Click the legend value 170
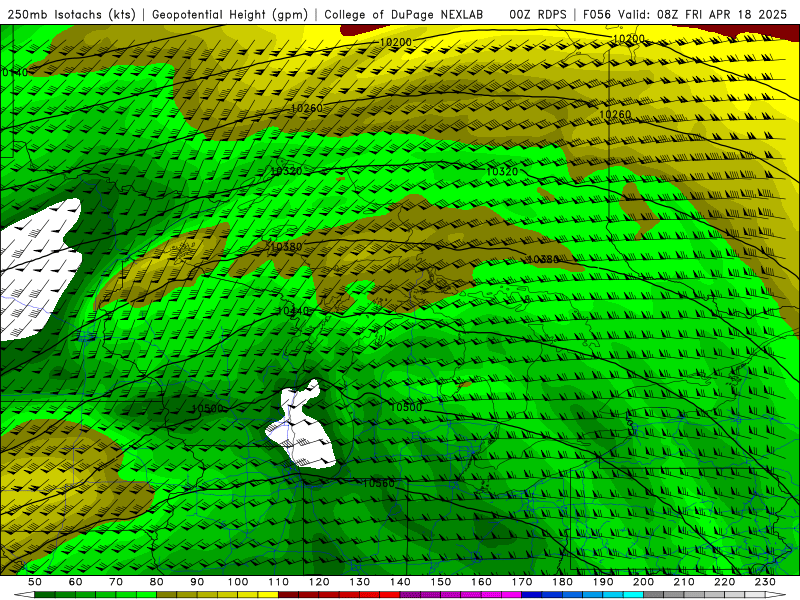This screenshot has width=800, height=600. tap(522, 582)
